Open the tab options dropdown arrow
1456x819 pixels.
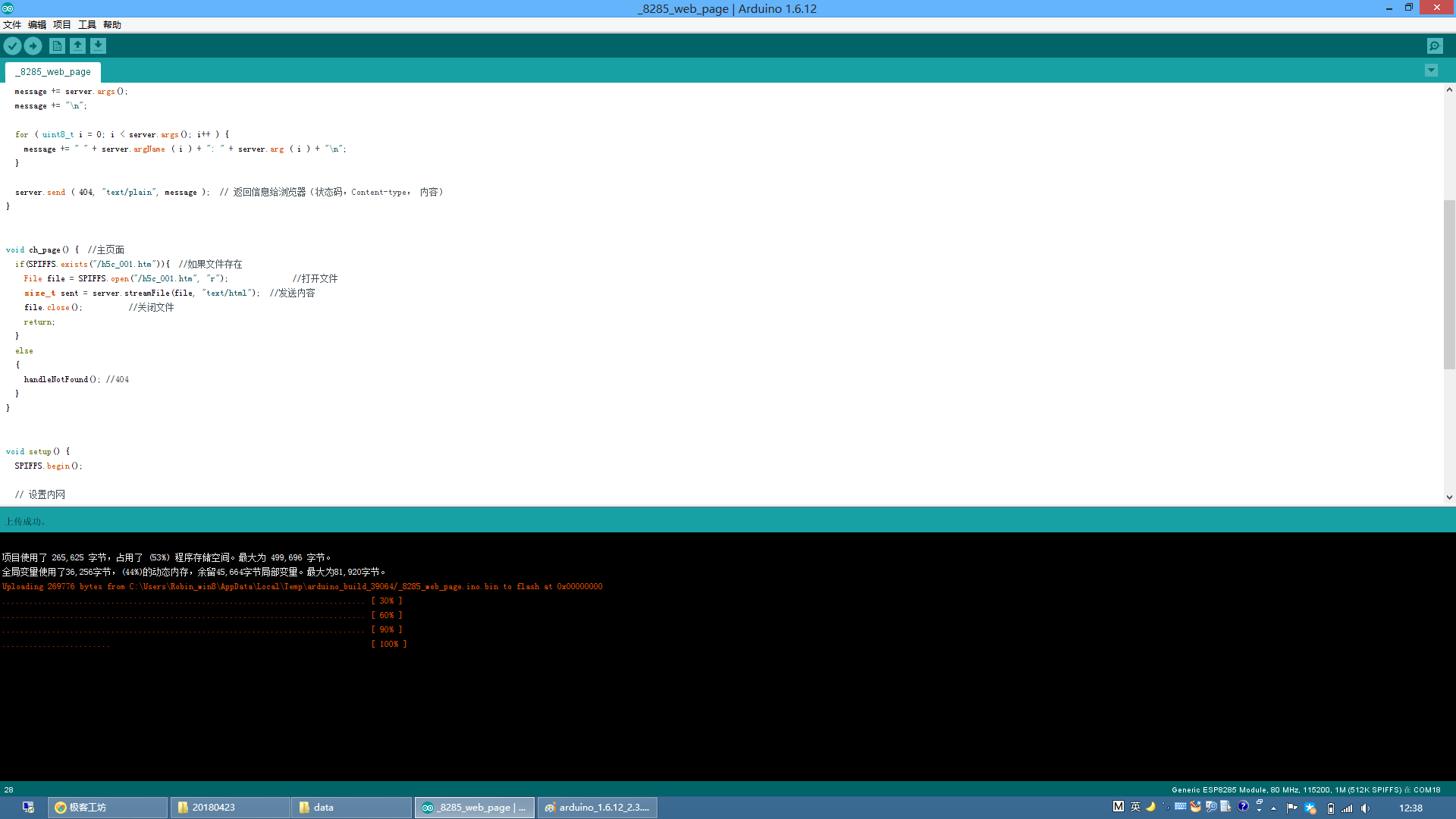[x=1431, y=71]
